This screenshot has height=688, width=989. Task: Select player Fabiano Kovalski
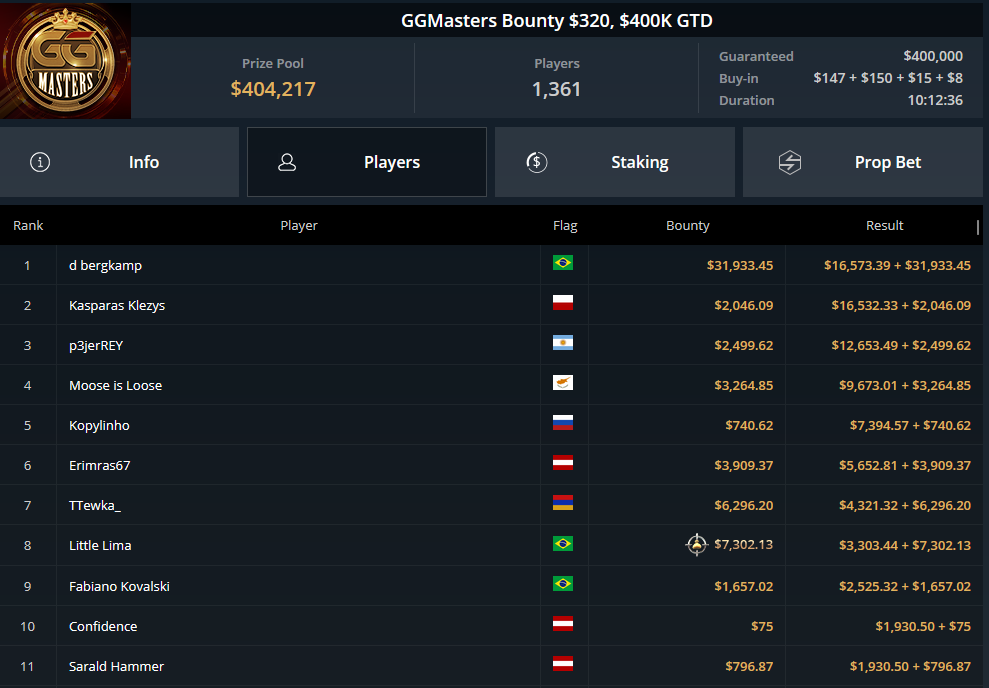coord(119,586)
